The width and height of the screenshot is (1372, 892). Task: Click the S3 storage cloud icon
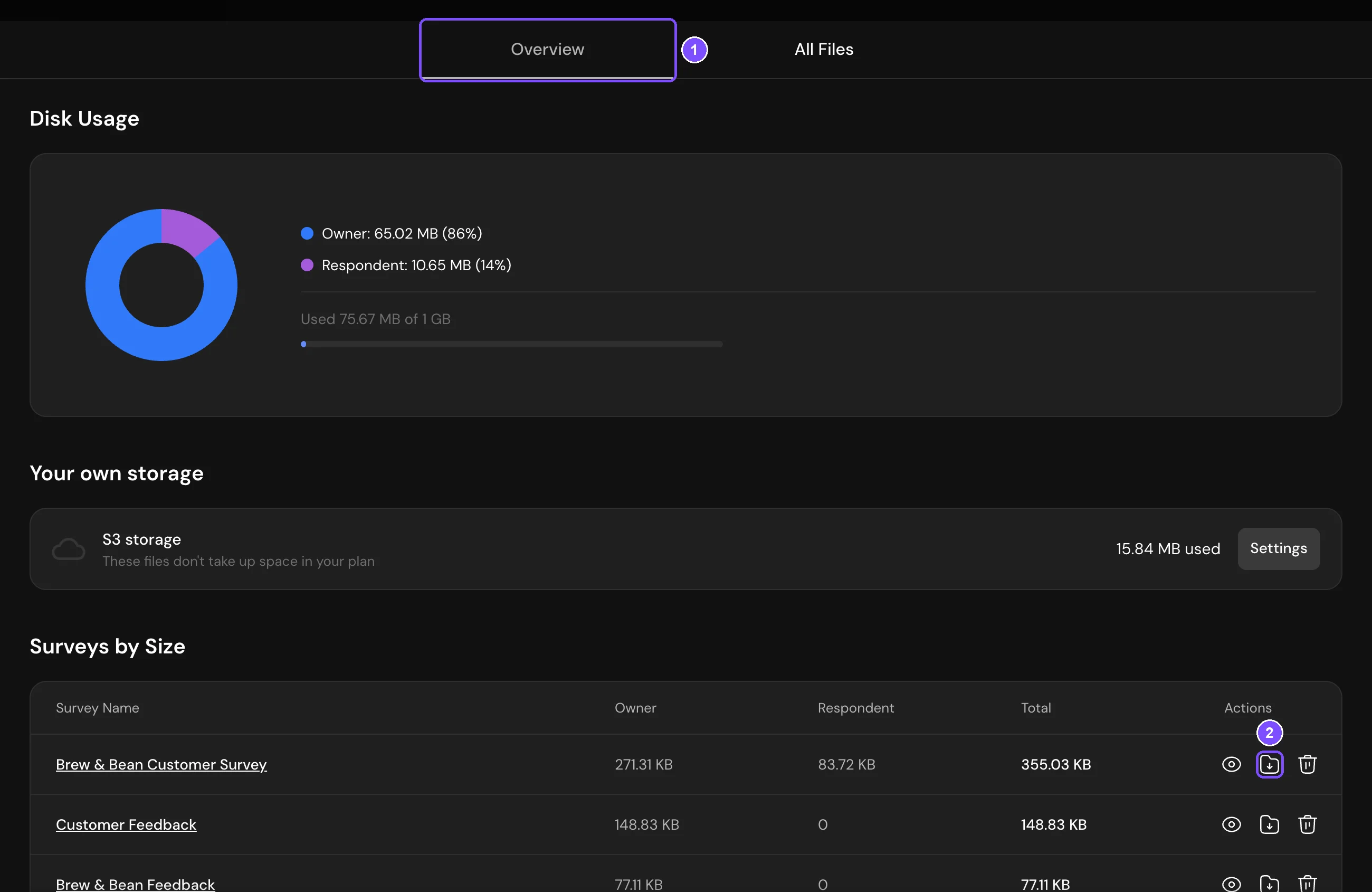click(x=69, y=549)
